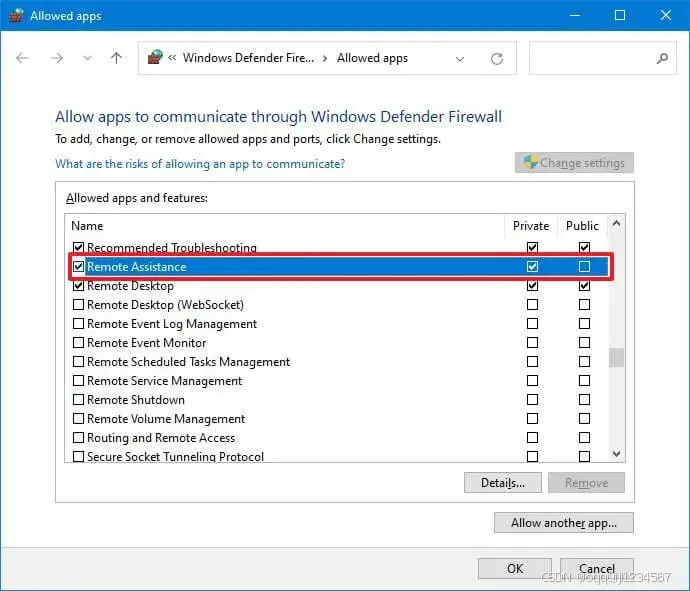Check Private for Remote Event Monitor

(x=532, y=342)
